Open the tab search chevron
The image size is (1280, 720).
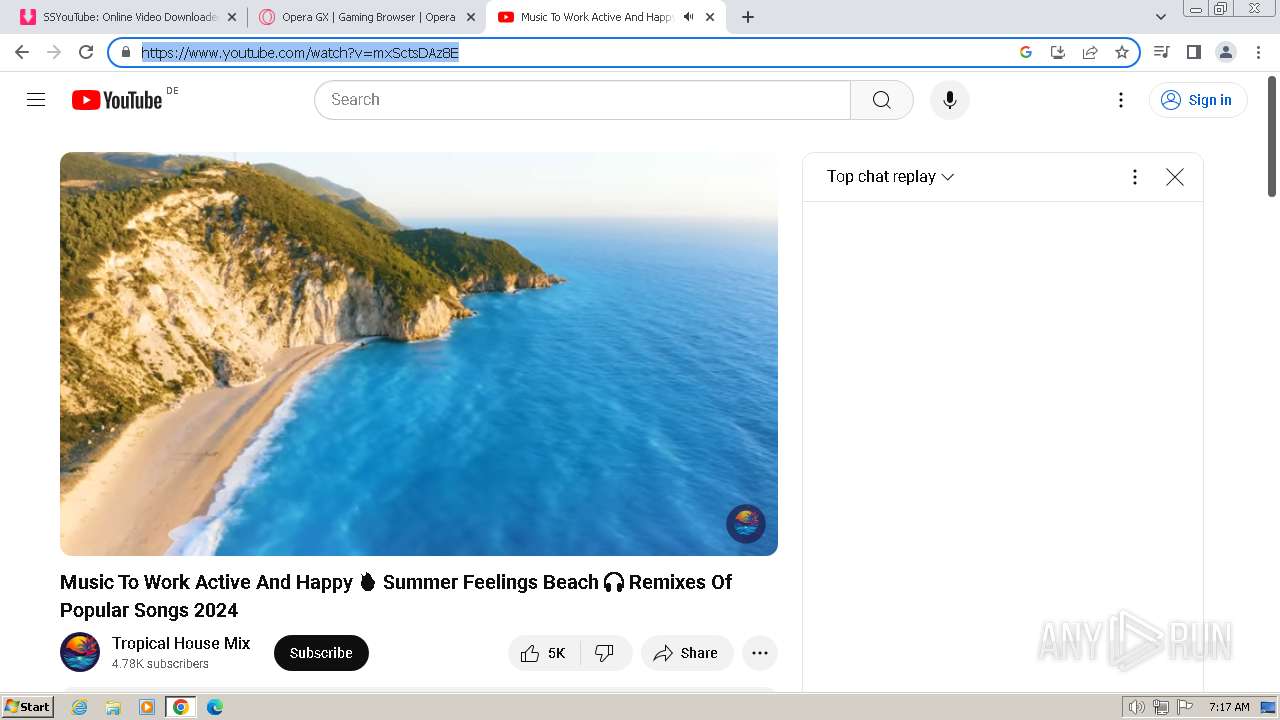click(1161, 17)
